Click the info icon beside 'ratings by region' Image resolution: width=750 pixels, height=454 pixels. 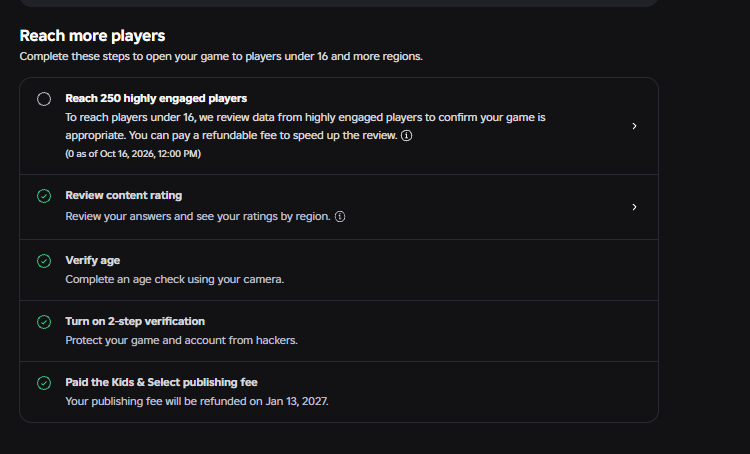(340, 216)
